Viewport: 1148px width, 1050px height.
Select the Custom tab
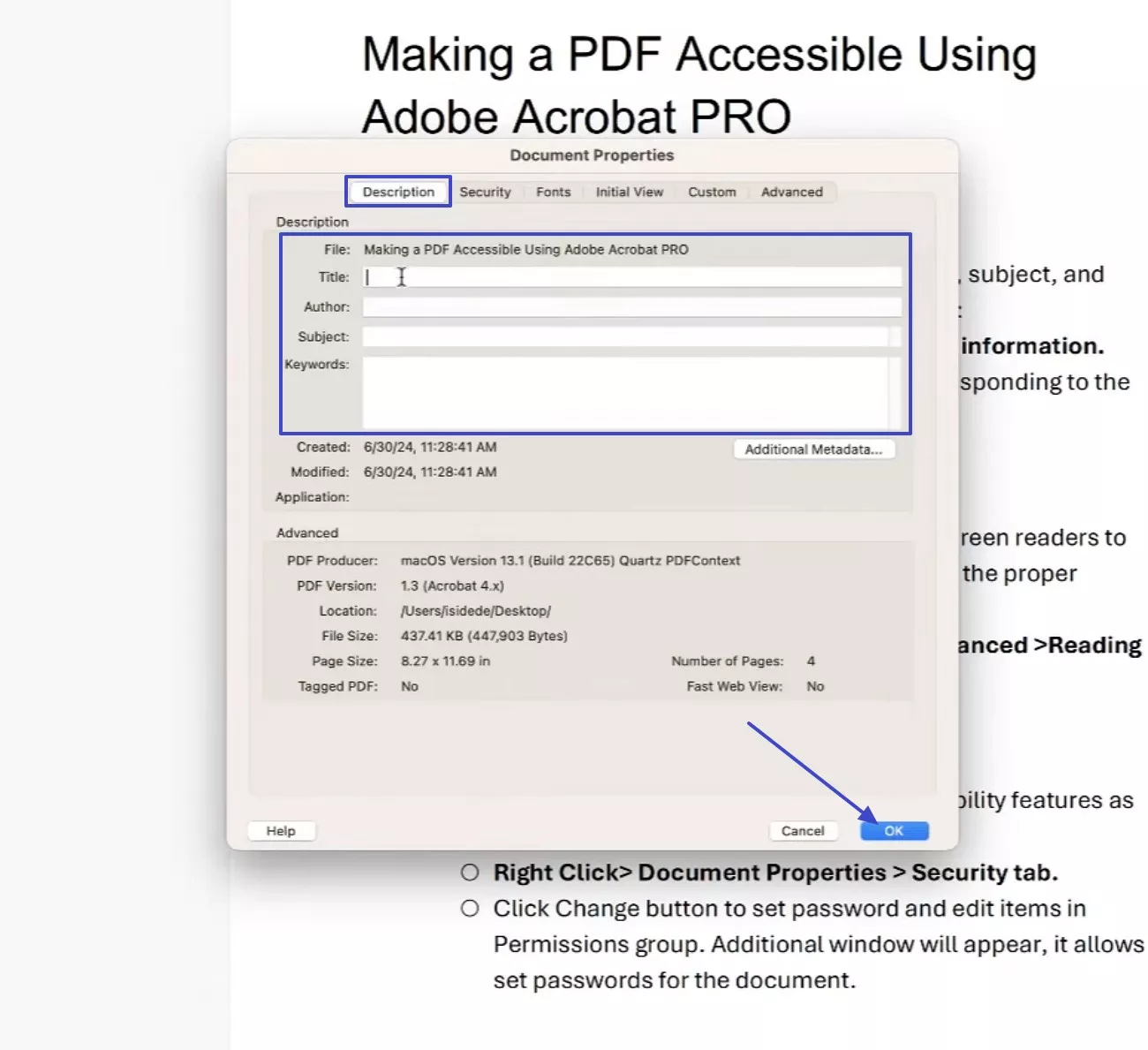[712, 192]
